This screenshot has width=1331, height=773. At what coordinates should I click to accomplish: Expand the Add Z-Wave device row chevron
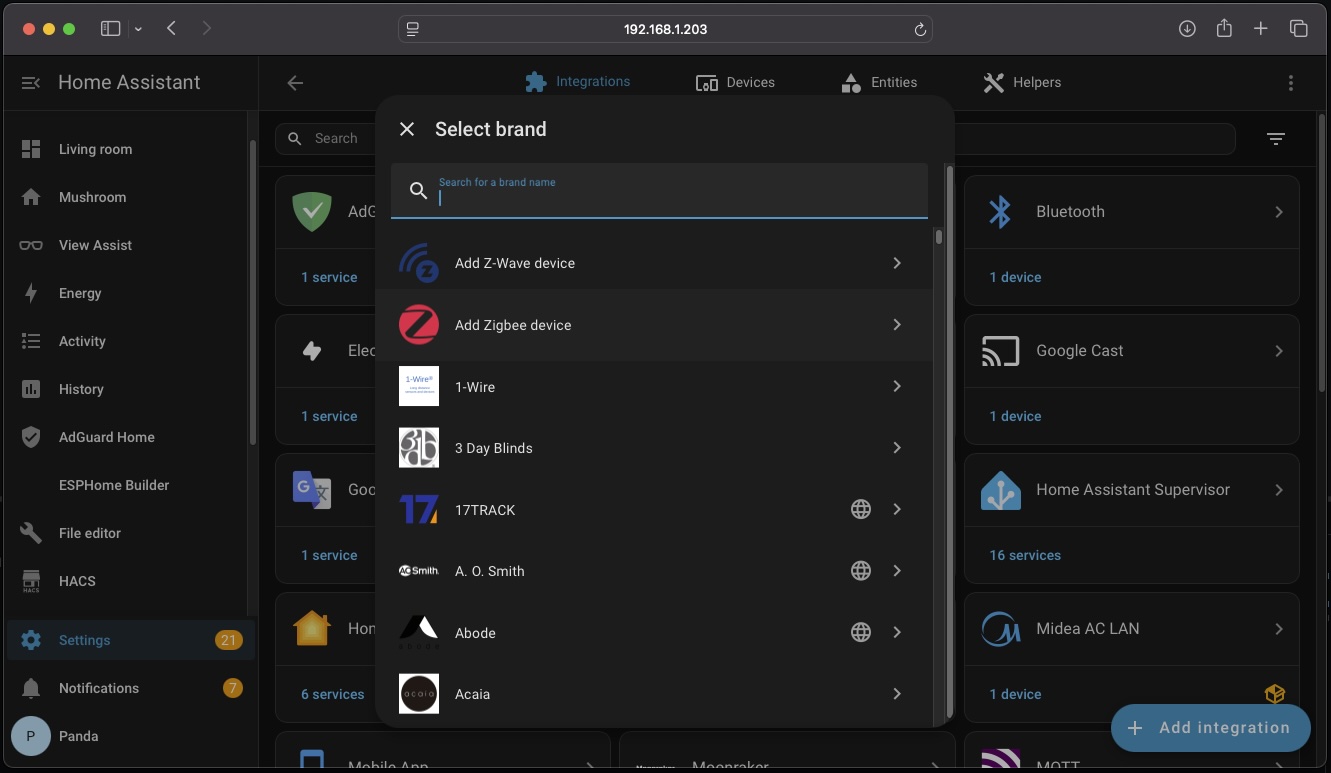tap(897, 263)
